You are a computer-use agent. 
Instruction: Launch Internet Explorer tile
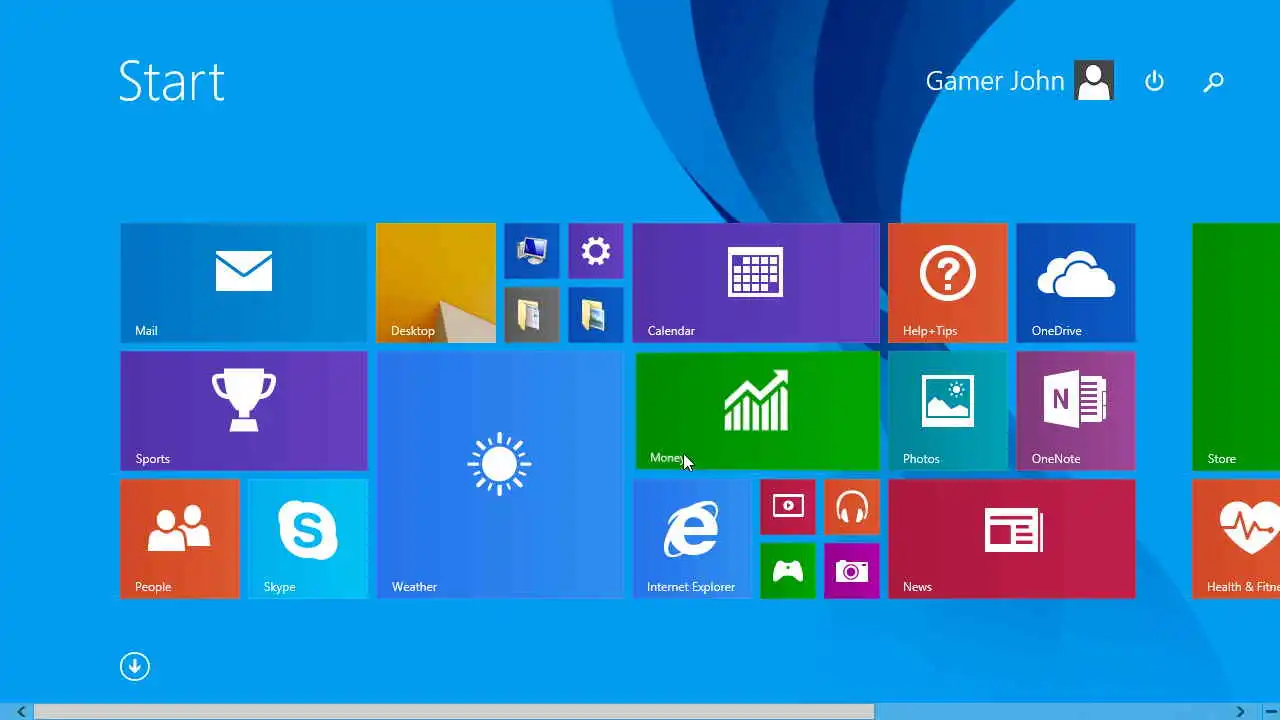(x=692, y=539)
